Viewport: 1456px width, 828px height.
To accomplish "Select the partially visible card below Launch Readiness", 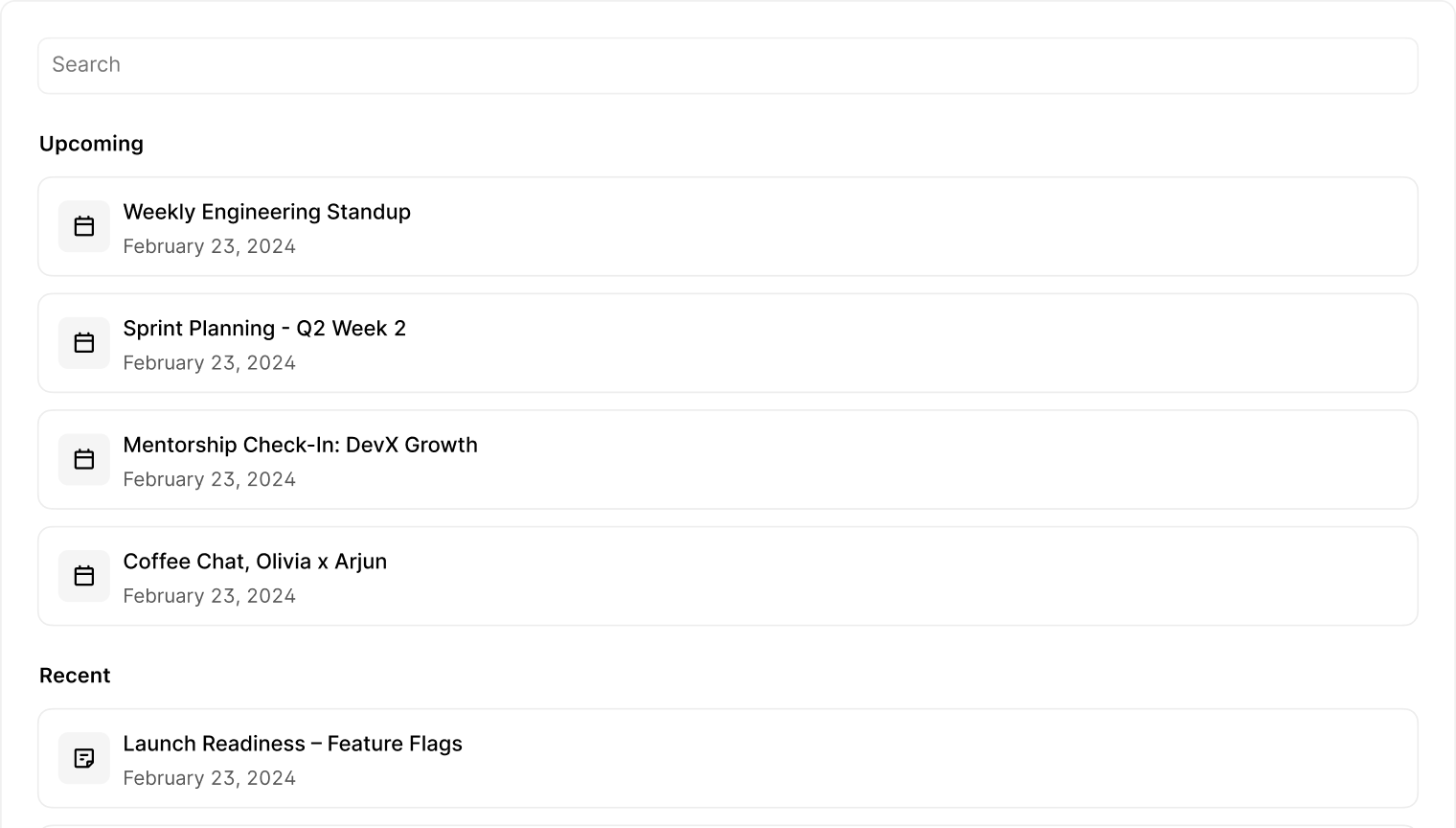I will click(x=728, y=825).
